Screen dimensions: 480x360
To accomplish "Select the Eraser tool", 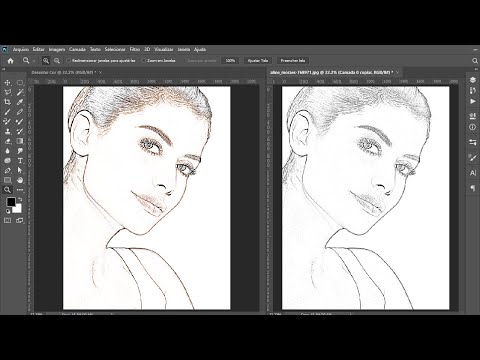I will [x=7, y=141].
